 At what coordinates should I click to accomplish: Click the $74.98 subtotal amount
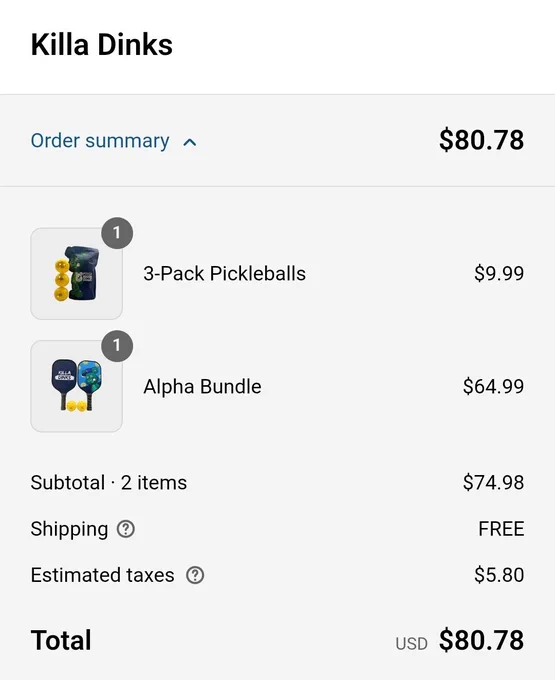point(493,483)
